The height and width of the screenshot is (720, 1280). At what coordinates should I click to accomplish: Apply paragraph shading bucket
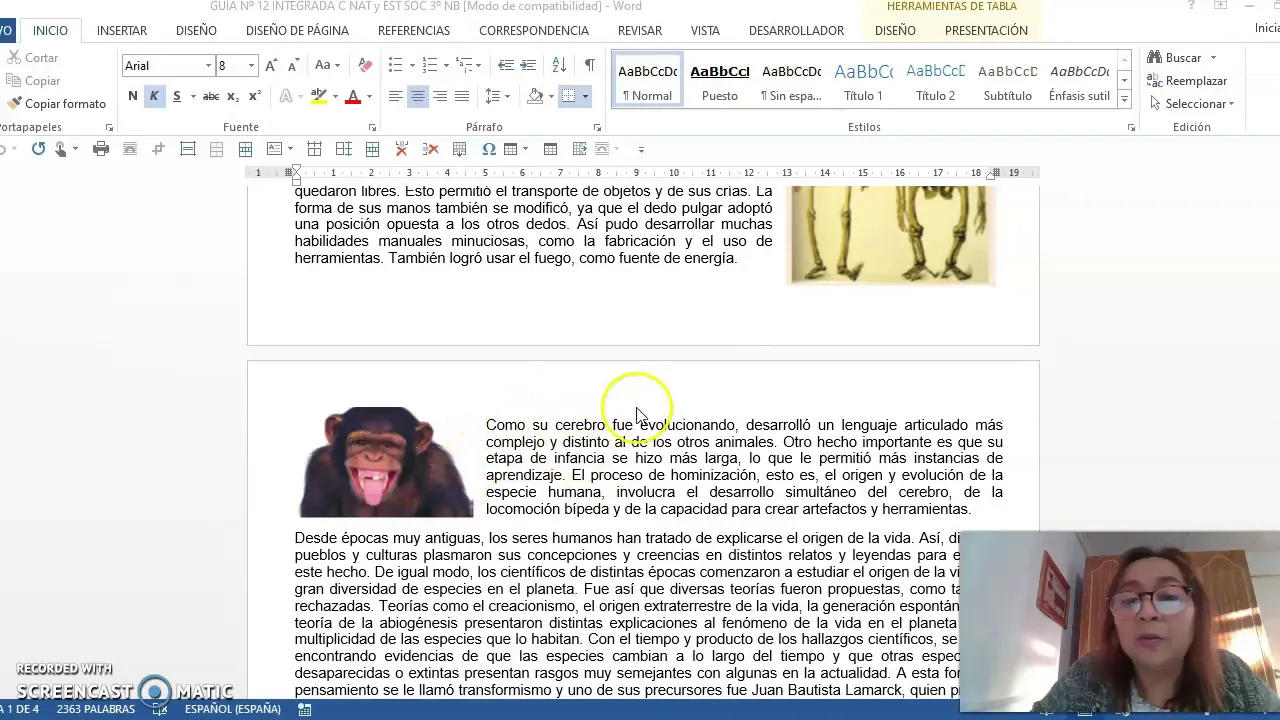pos(536,96)
